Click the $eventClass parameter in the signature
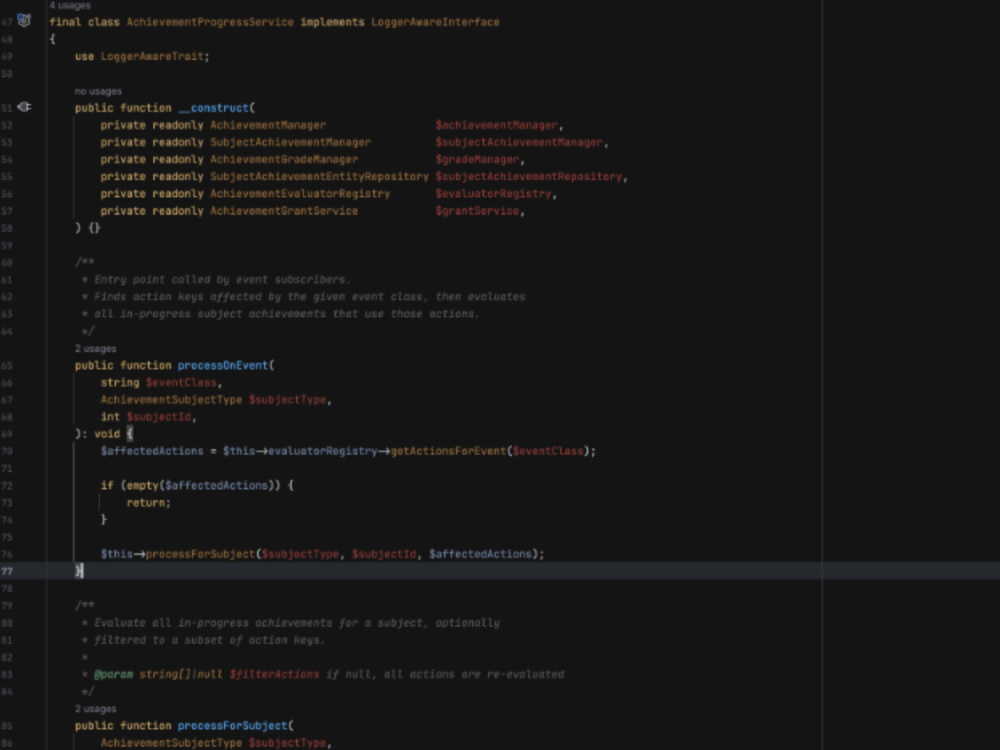Image resolution: width=1000 pixels, height=750 pixels. point(181,383)
